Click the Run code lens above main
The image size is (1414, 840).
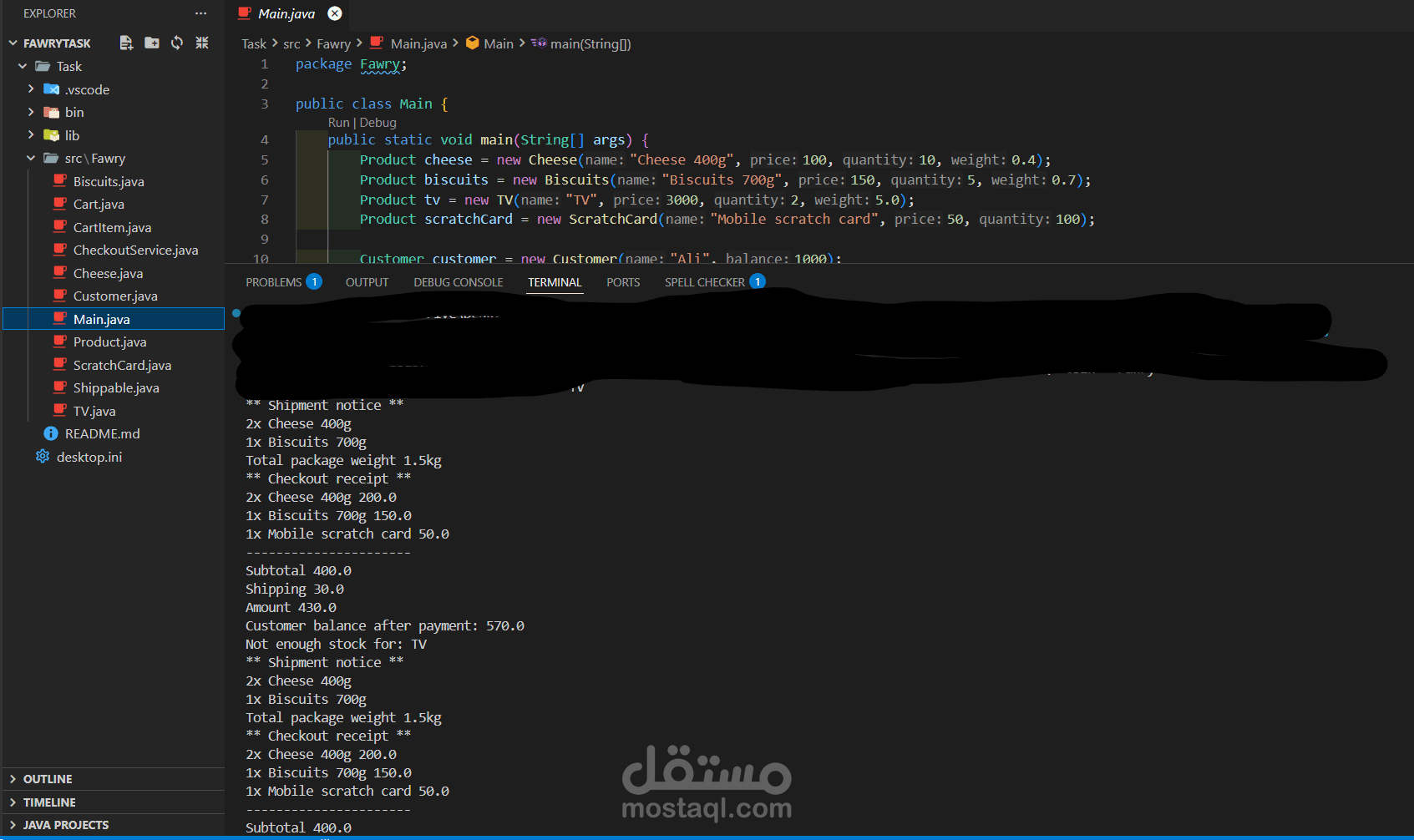pos(338,122)
